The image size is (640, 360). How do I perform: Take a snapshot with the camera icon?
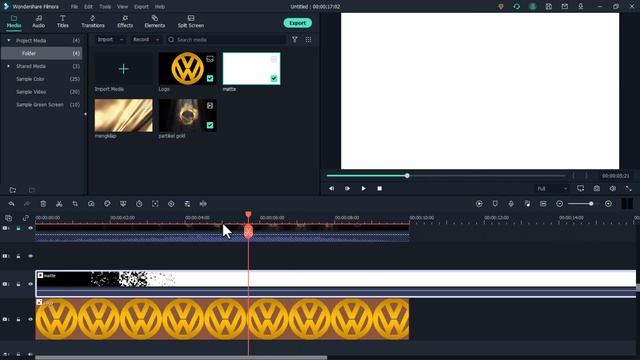pyautogui.click(x=597, y=189)
